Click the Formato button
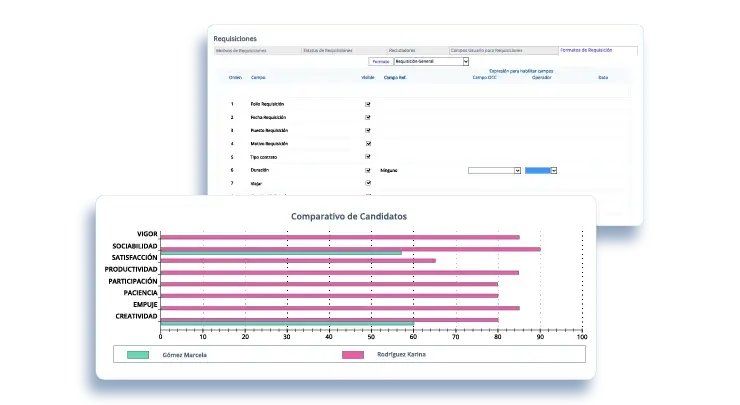740x405 pixels. pyautogui.click(x=380, y=61)
